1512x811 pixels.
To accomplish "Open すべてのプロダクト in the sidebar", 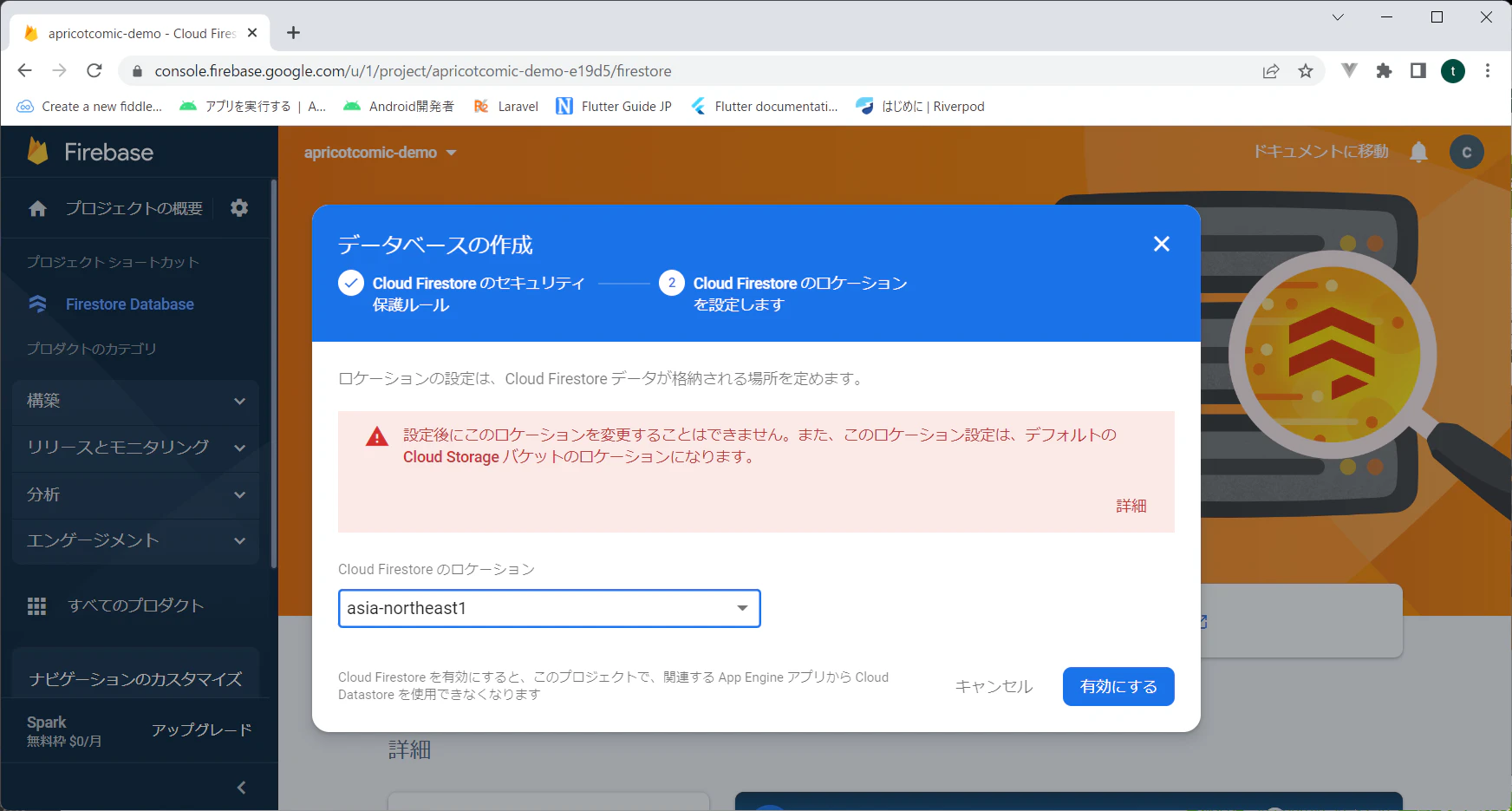I will pyautogui.click(x=136, y=605).
